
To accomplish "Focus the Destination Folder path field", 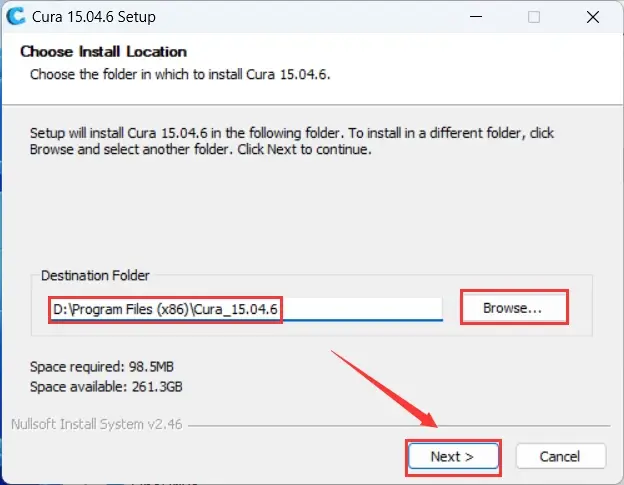I will (246, 309).
